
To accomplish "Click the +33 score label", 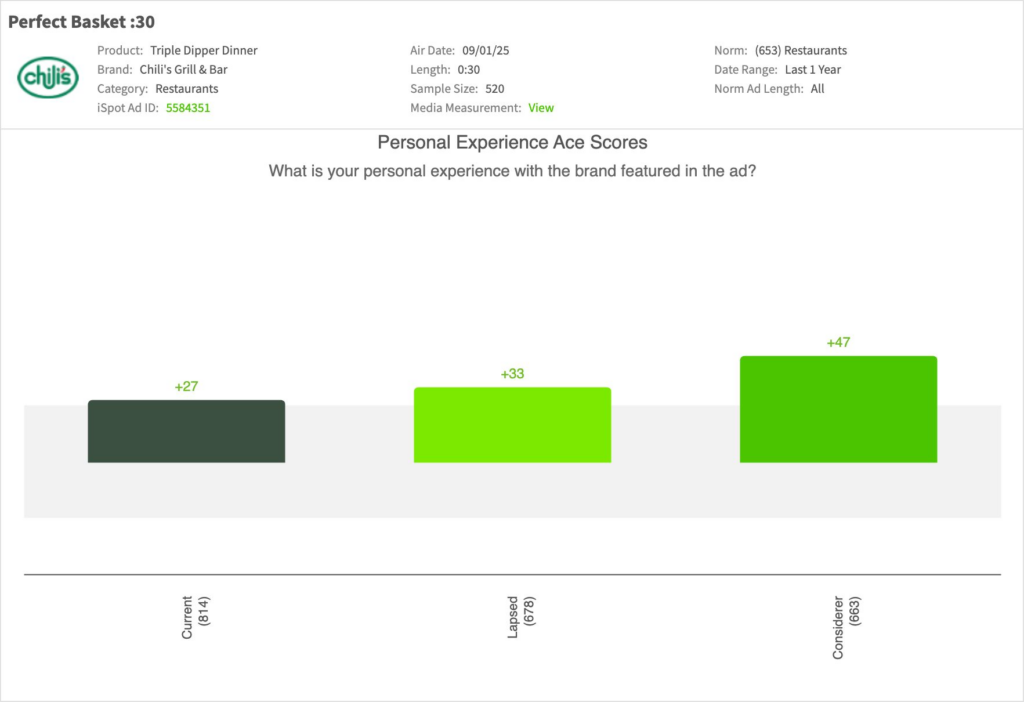I will [512, 374].
